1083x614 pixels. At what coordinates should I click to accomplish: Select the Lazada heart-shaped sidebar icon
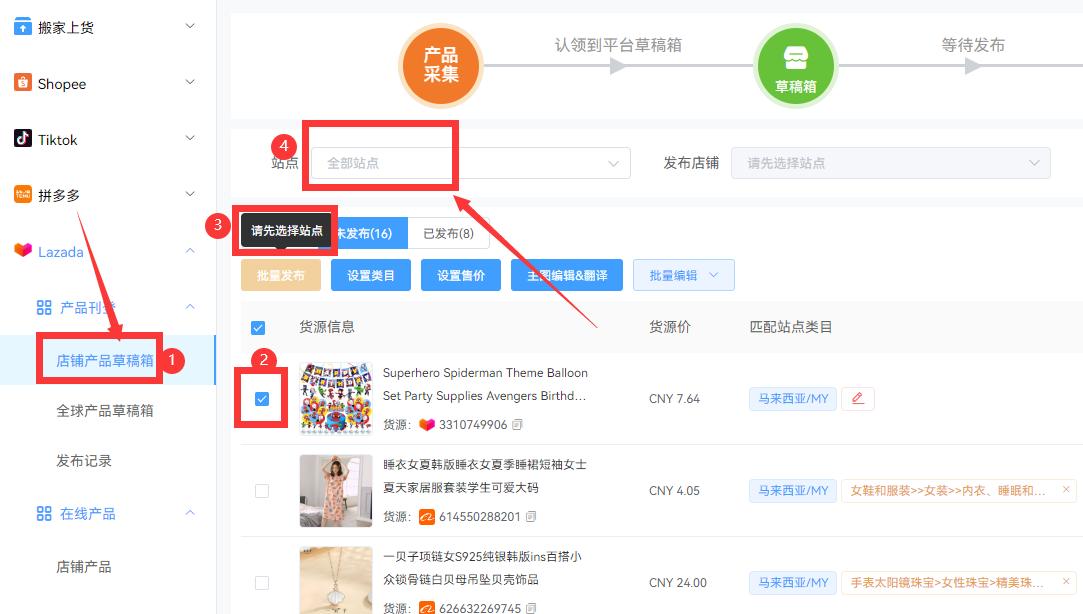(x=25, y=251)
